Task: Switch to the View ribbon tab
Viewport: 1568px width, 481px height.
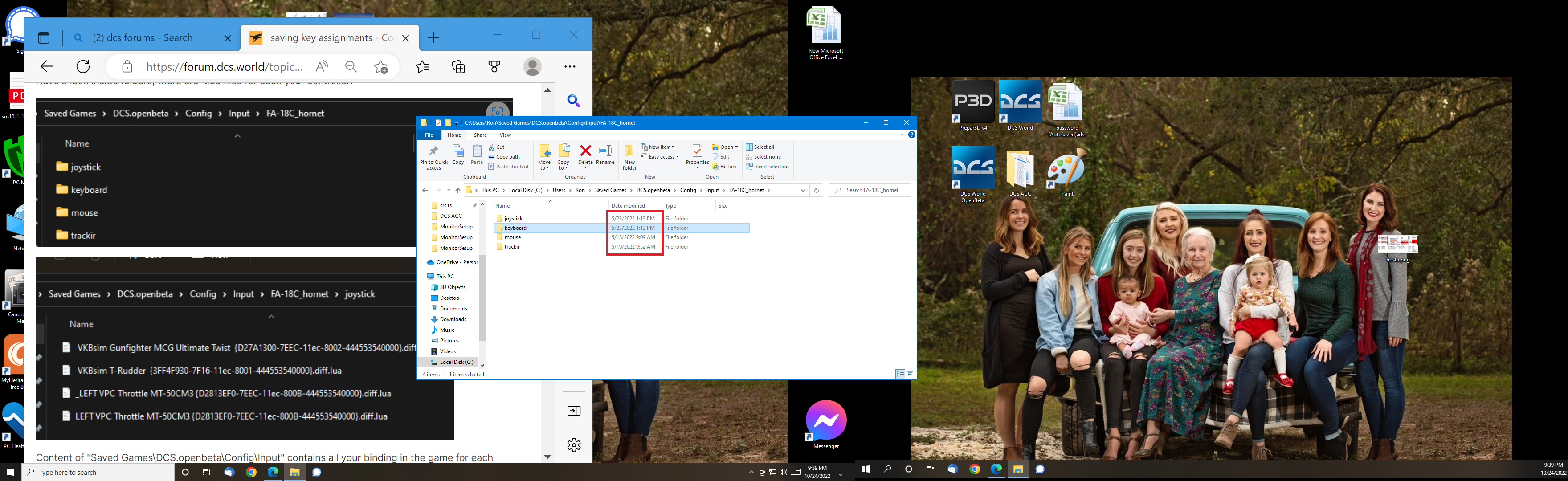Action: 505,135
